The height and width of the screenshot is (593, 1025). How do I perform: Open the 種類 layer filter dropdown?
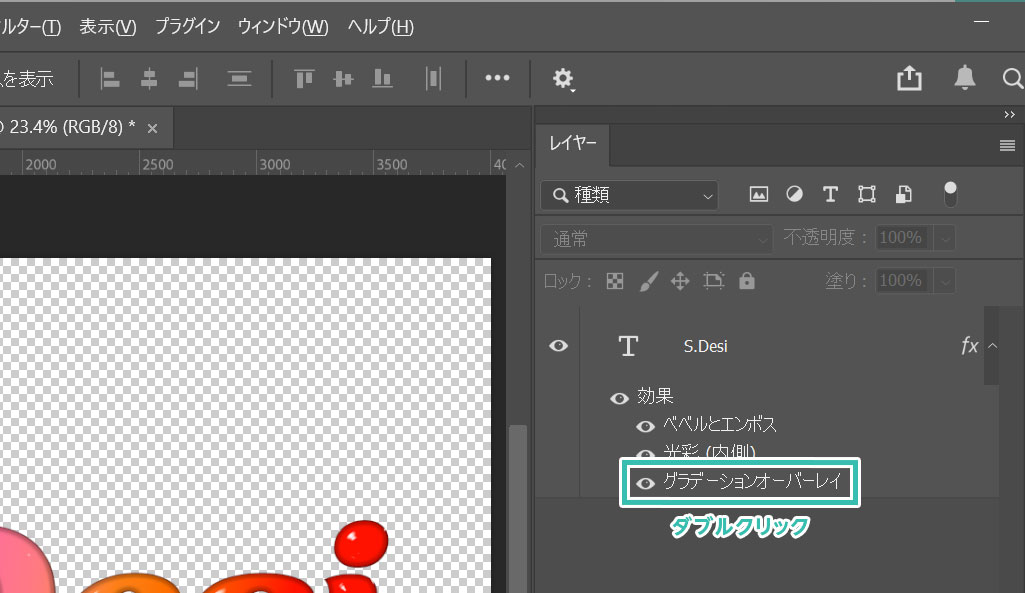(629, 196)
